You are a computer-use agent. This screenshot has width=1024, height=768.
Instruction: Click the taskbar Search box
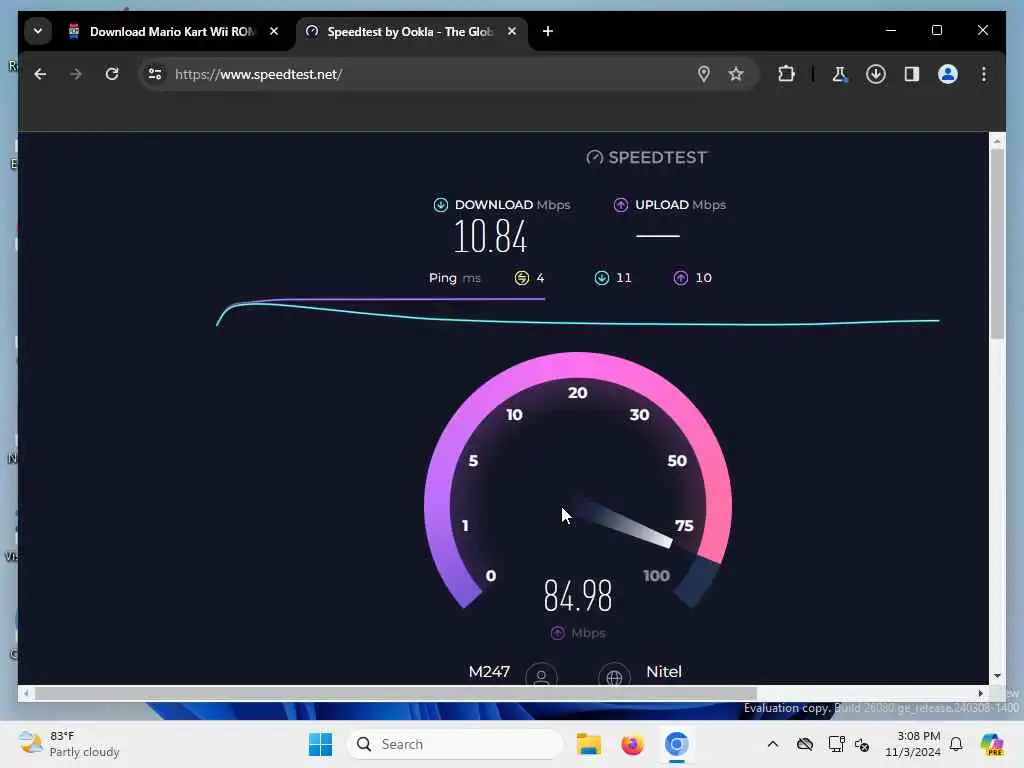tap(456, 744)
